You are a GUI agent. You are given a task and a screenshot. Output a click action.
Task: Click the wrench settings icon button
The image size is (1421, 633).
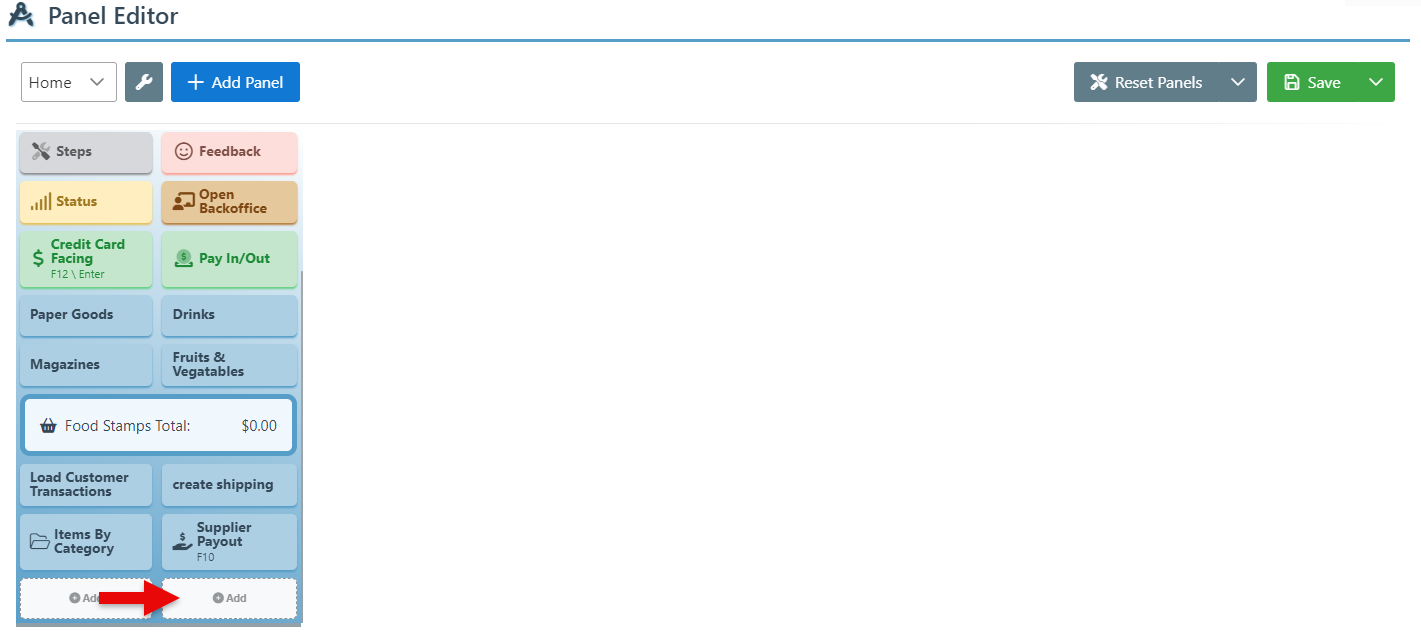click(x=144, y=82)
